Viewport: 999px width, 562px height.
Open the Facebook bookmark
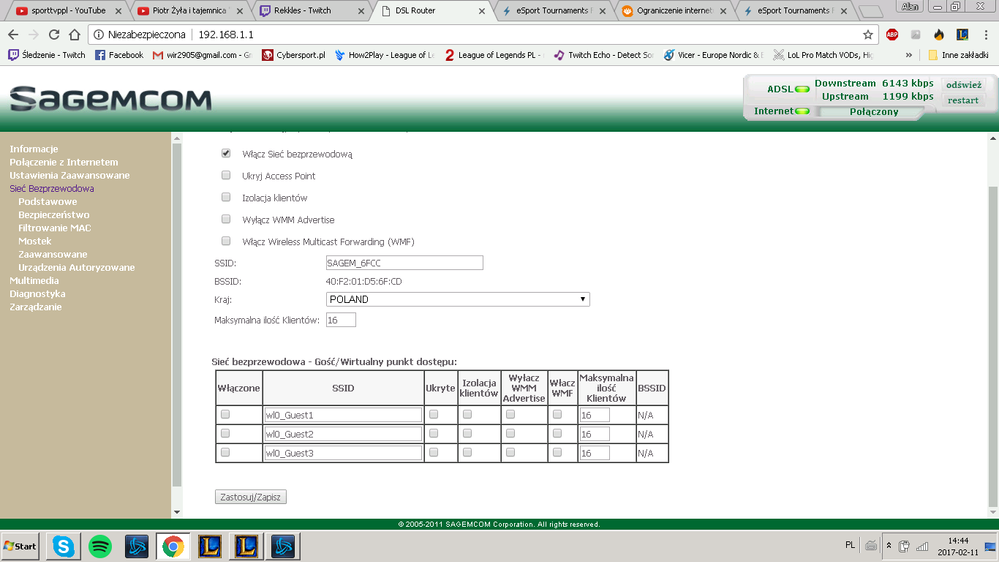pos(119,55)
